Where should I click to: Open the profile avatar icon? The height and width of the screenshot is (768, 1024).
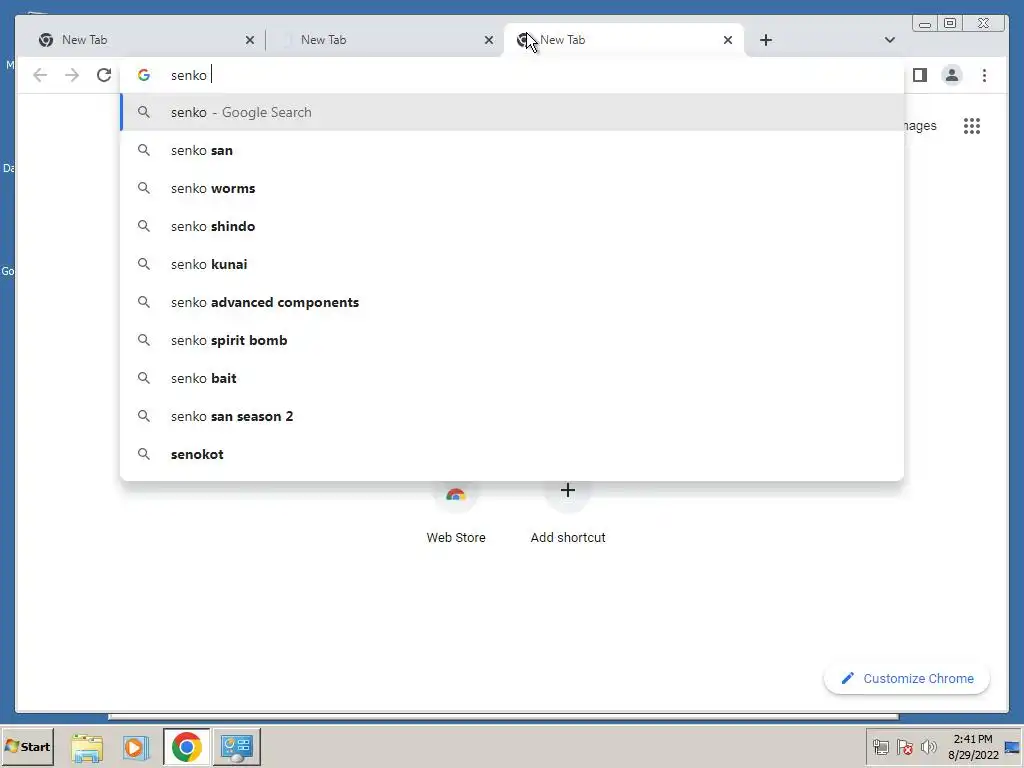[952, 75]
